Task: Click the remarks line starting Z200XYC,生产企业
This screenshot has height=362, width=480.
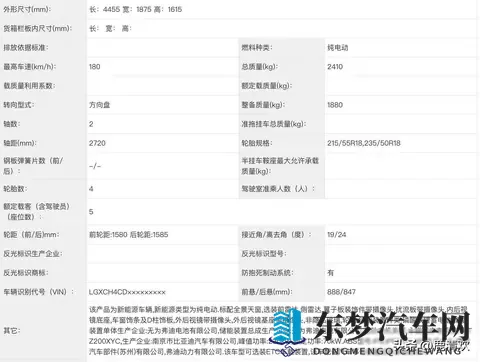Action: point(279,341)
